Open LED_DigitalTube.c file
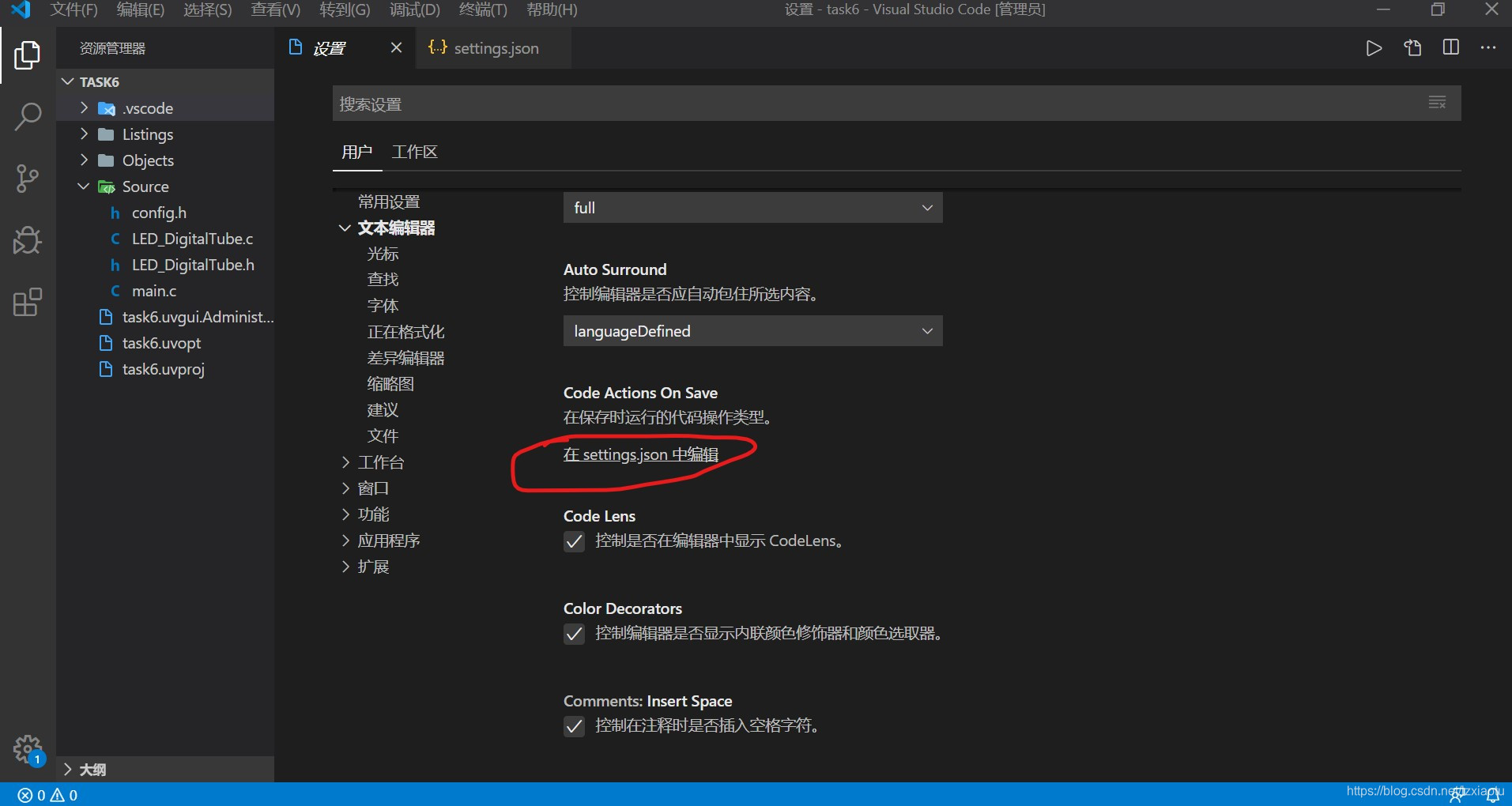Image resolution: width=1512 pixels, height=806 pixels. pyautogui.click(x=192, y=239)
